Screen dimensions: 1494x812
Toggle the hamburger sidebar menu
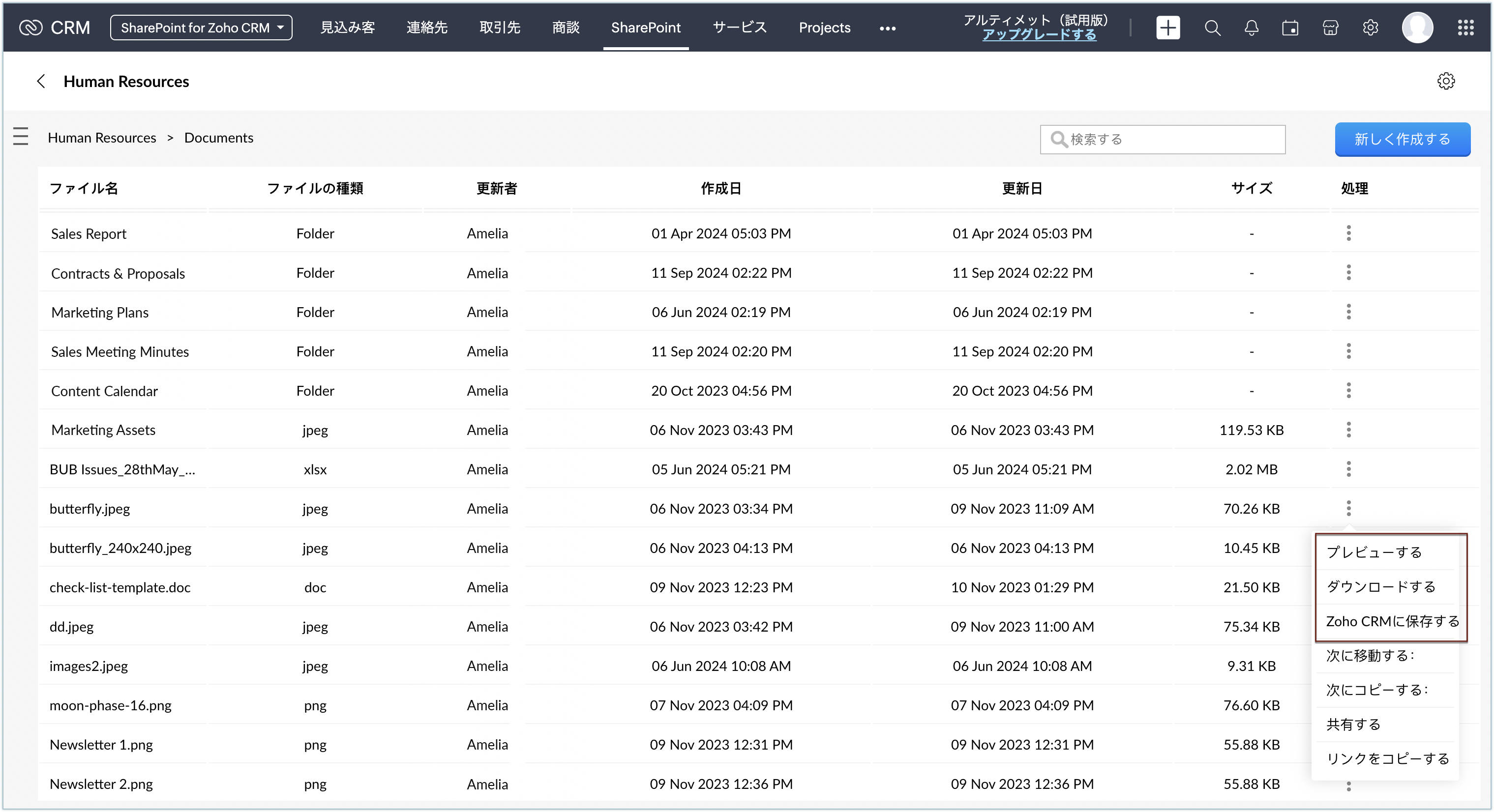pos(21,136)
